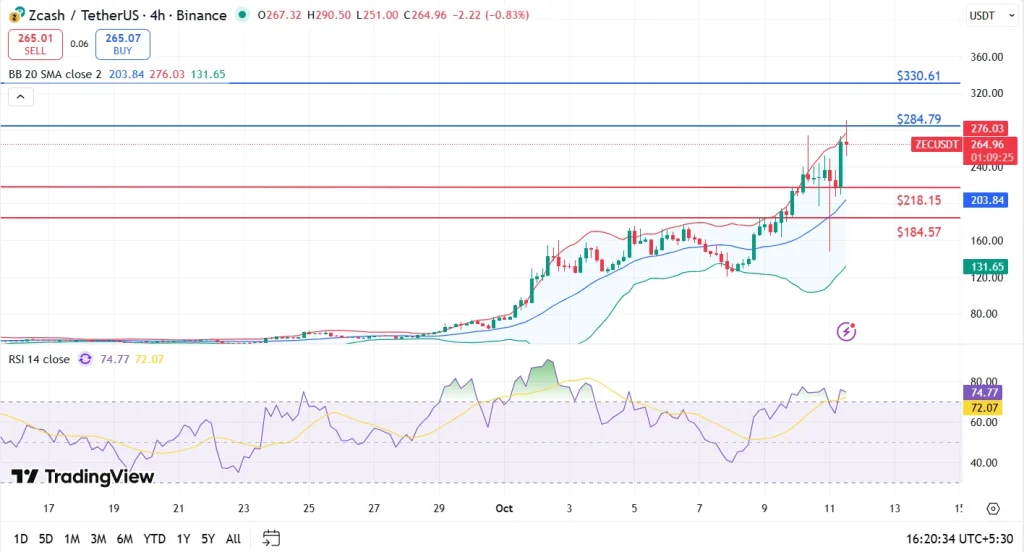Click the RSI indicator refresh icon
Viewport: 1024px width, 552px height.
coord(85,359)
